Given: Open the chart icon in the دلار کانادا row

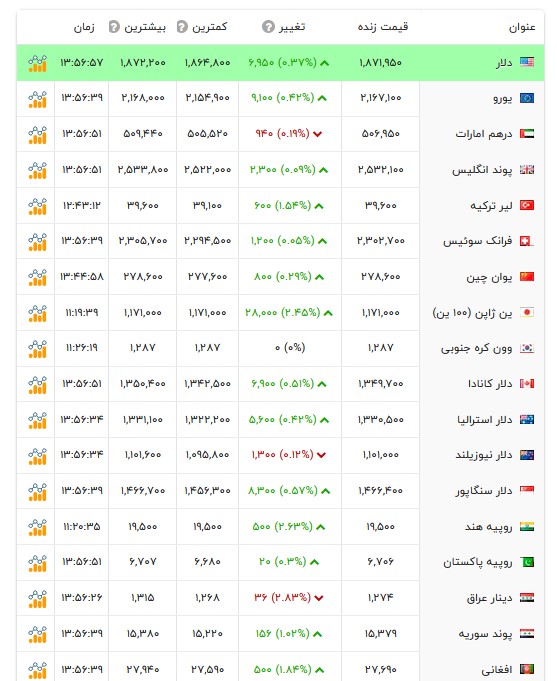Looking at the screenshot, I should tap(37, 384).
